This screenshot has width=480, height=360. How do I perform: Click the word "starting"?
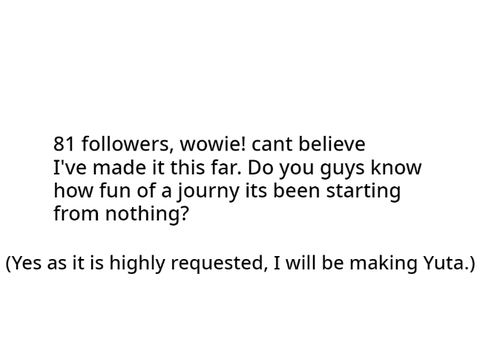coord(363,192)
